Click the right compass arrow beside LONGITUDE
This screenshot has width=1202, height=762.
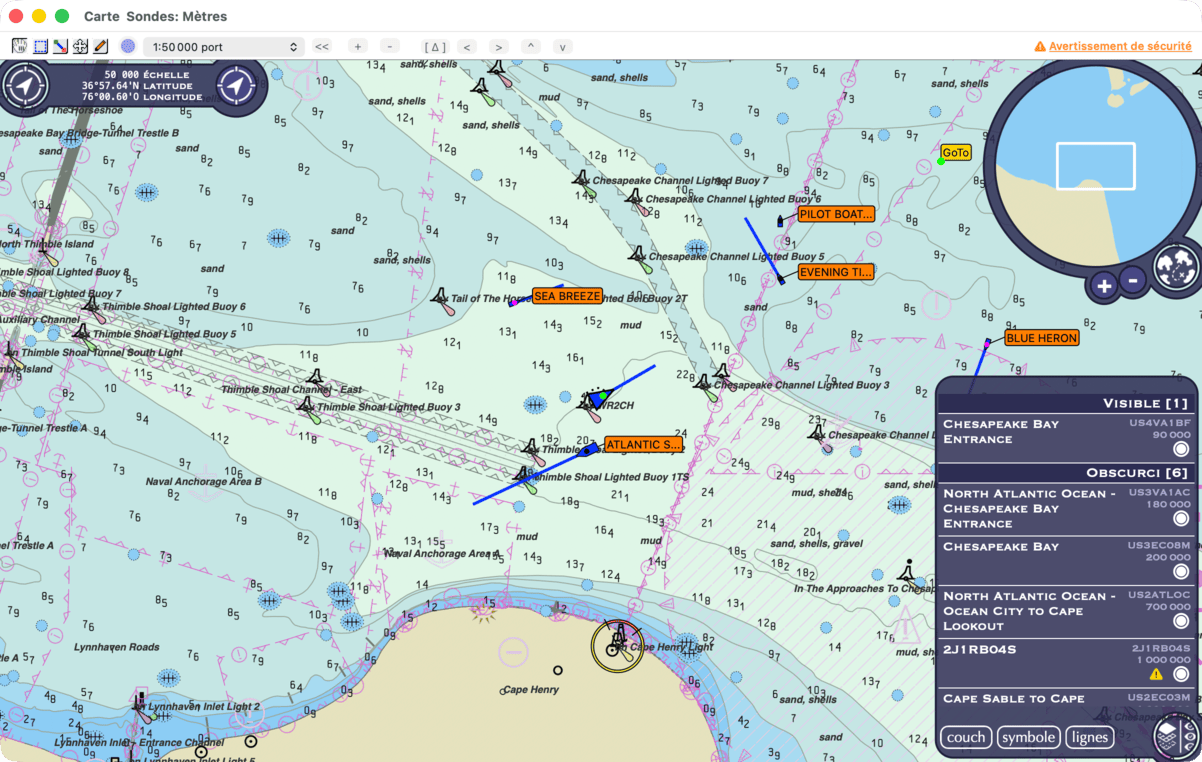237,86
